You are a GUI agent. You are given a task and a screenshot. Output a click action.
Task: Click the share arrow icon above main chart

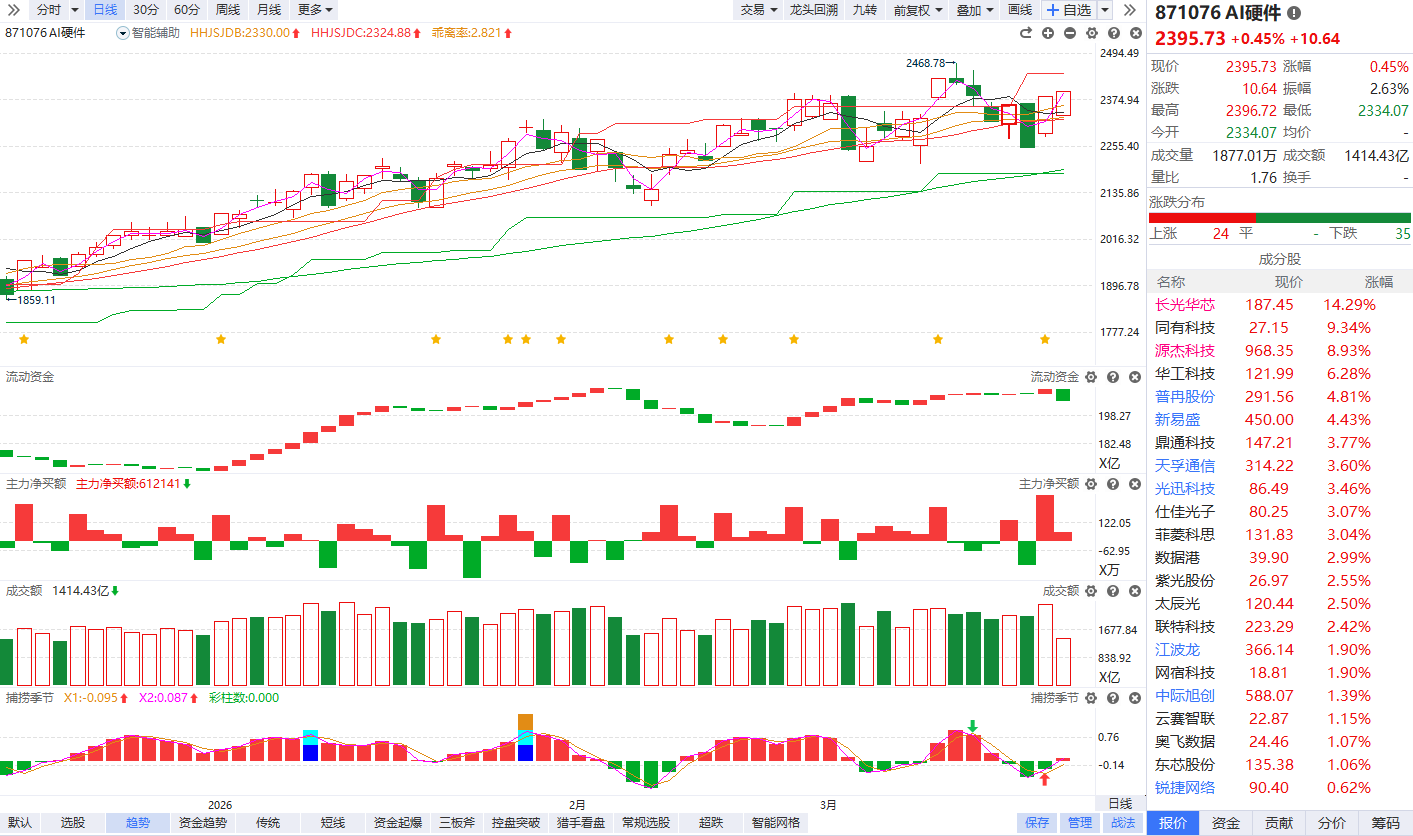coord(1025,33)
